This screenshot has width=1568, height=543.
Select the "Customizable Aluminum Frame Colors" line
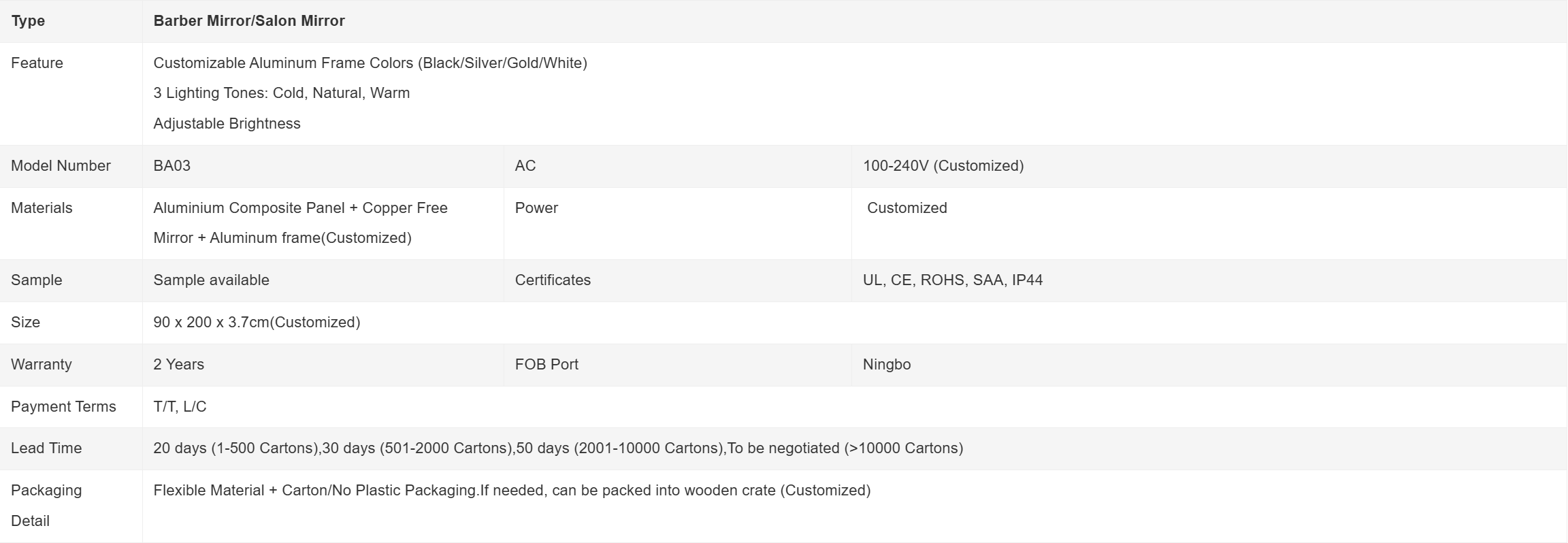[x=370, y=63]
